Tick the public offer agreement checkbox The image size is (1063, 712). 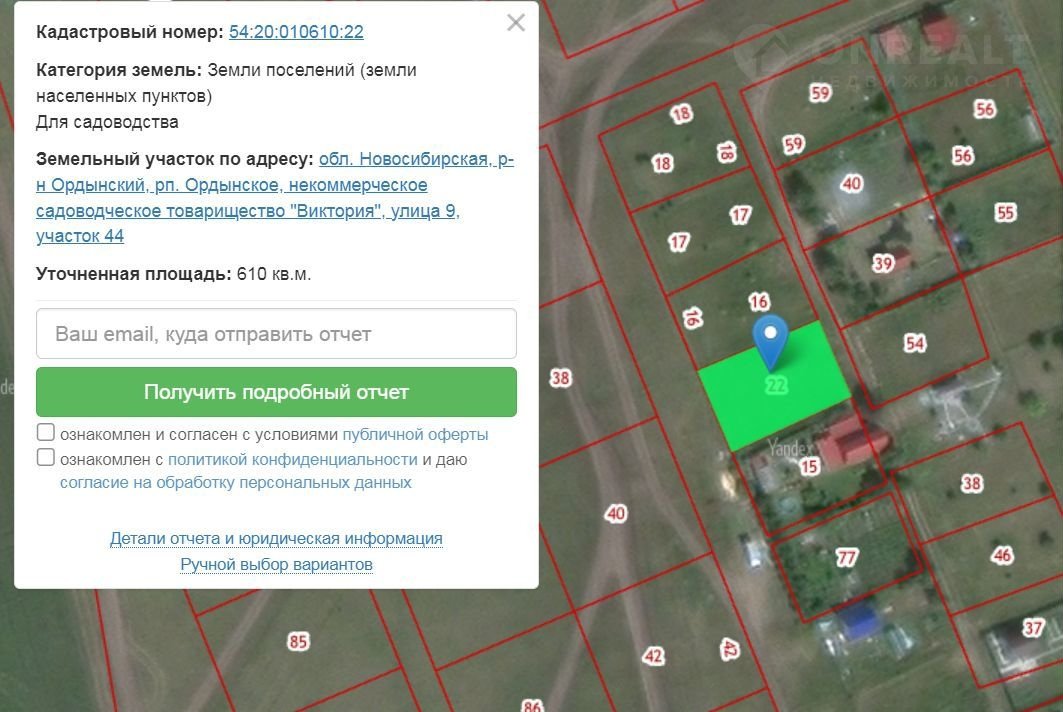[46, 433]
